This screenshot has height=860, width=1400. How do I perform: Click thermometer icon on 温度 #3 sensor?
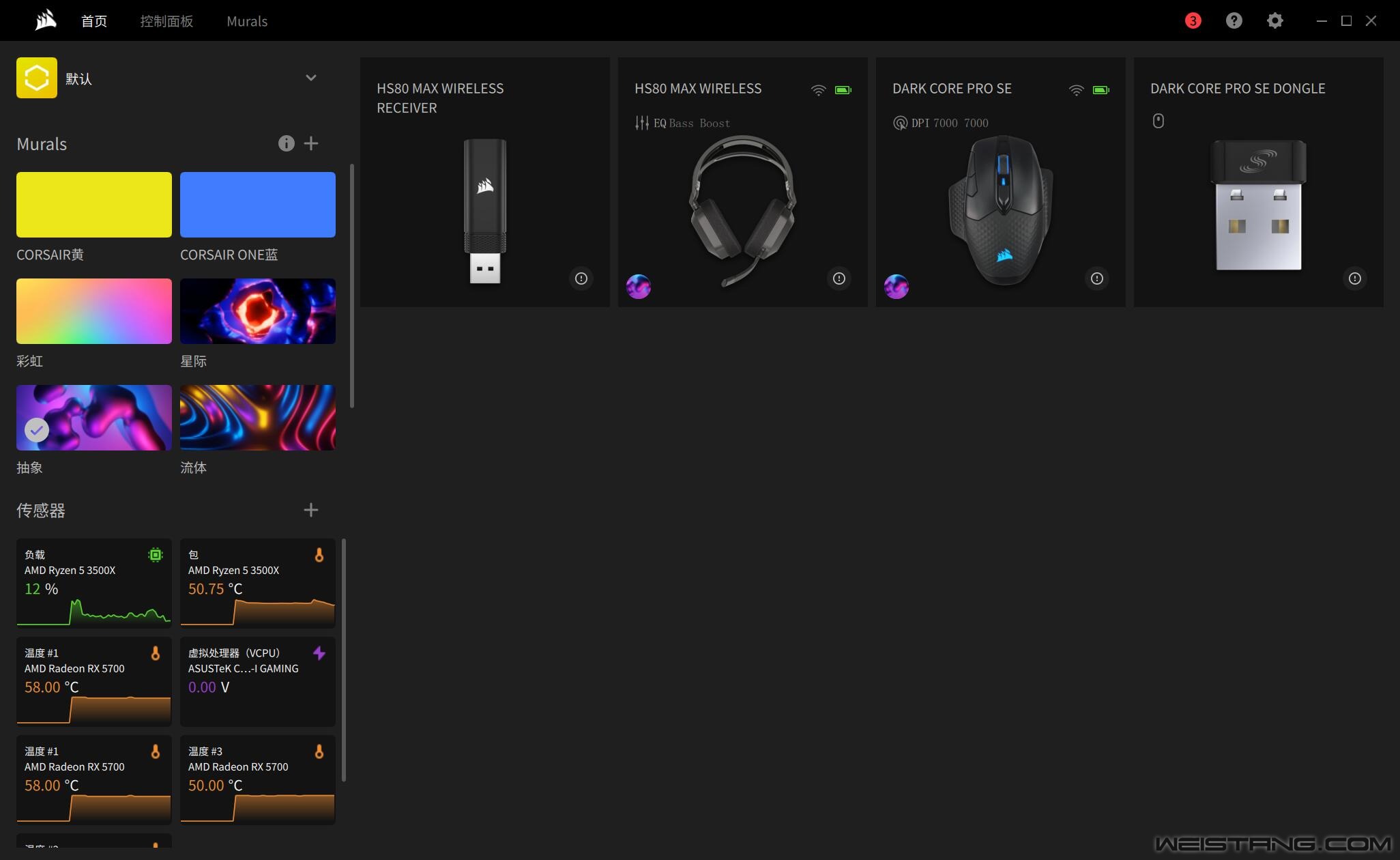tap(319, 751)
